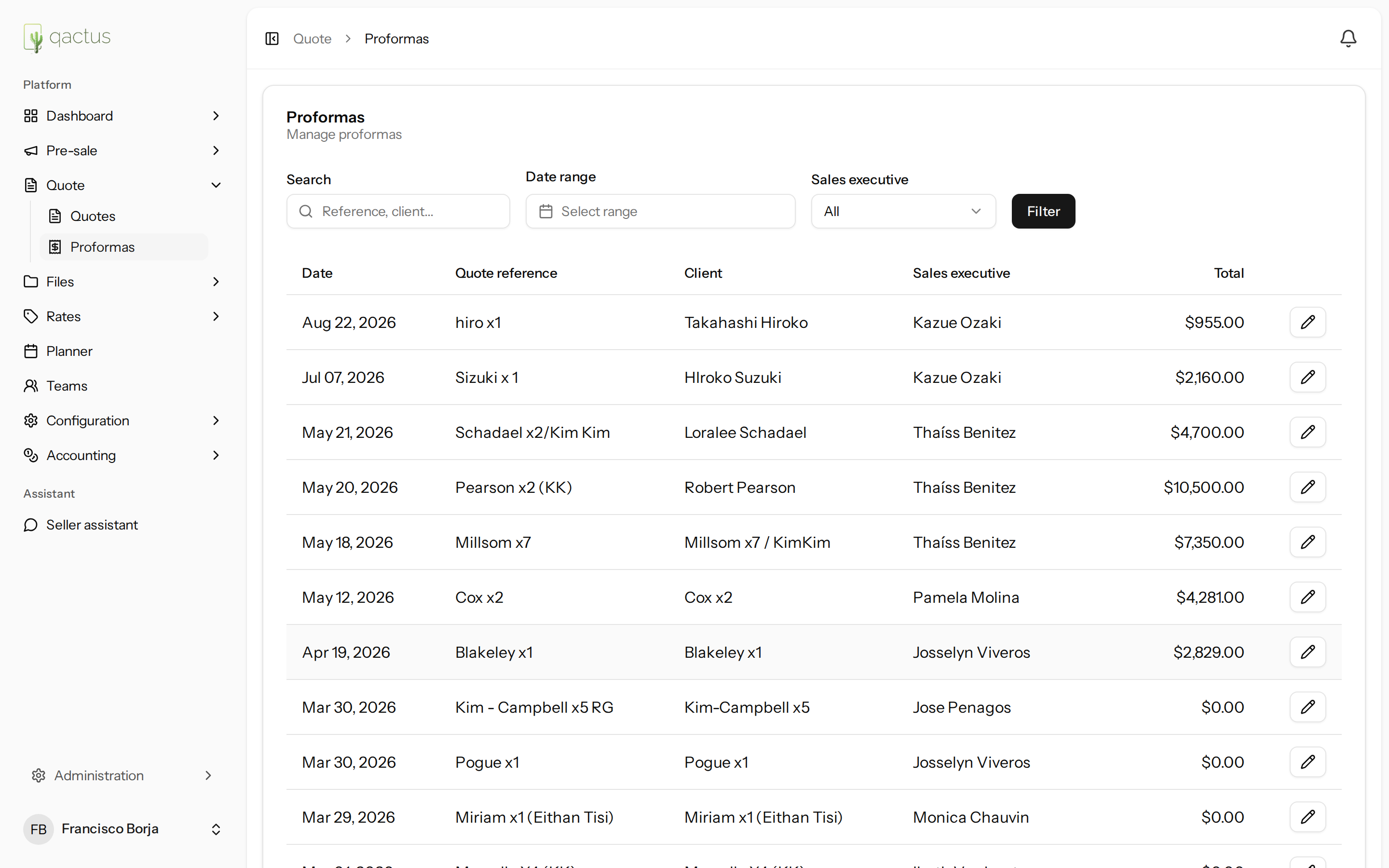This screenshot has height=868, width=1389.
Task: Click the Client column header
Action: (x=703, y=273)
